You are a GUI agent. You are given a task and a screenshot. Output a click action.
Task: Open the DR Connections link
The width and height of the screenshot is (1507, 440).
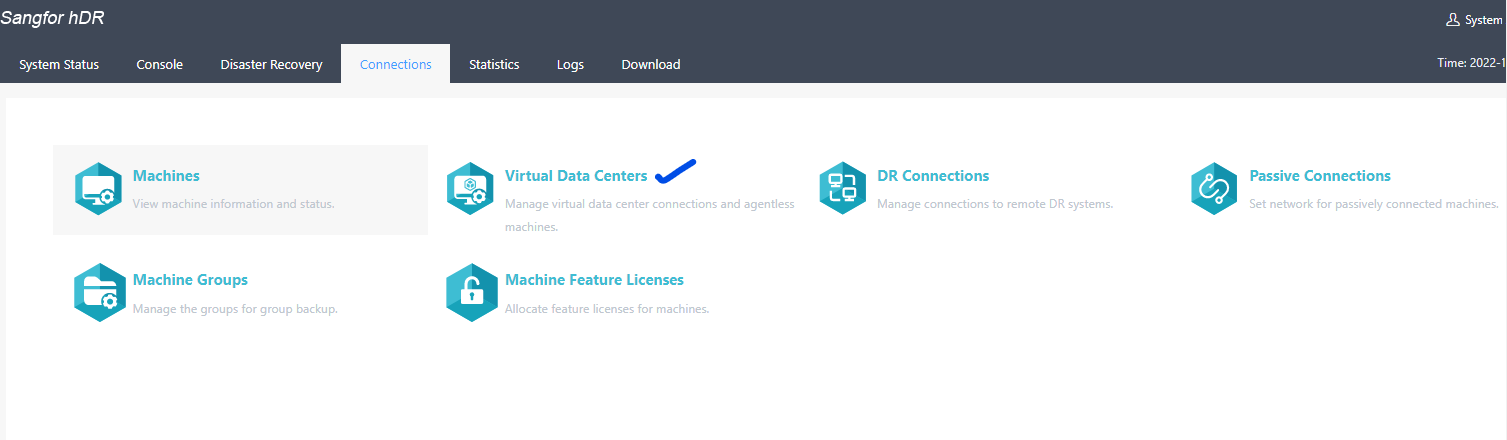pyautogui.click(x=933, y=176)
